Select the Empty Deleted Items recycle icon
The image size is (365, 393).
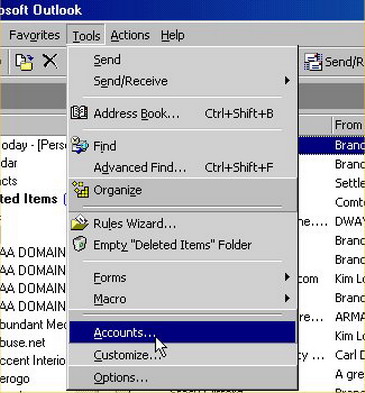80,244
